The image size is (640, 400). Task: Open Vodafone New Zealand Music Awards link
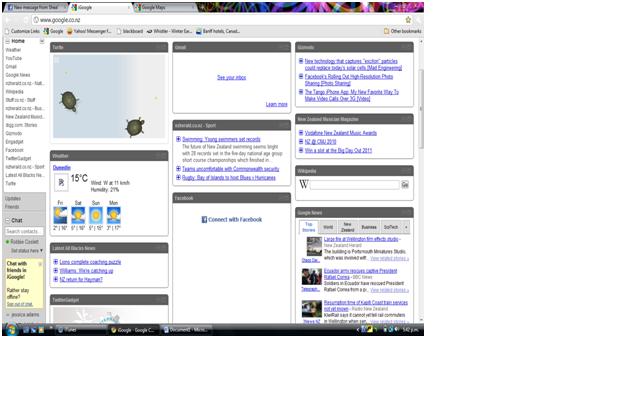click(341, 133)
